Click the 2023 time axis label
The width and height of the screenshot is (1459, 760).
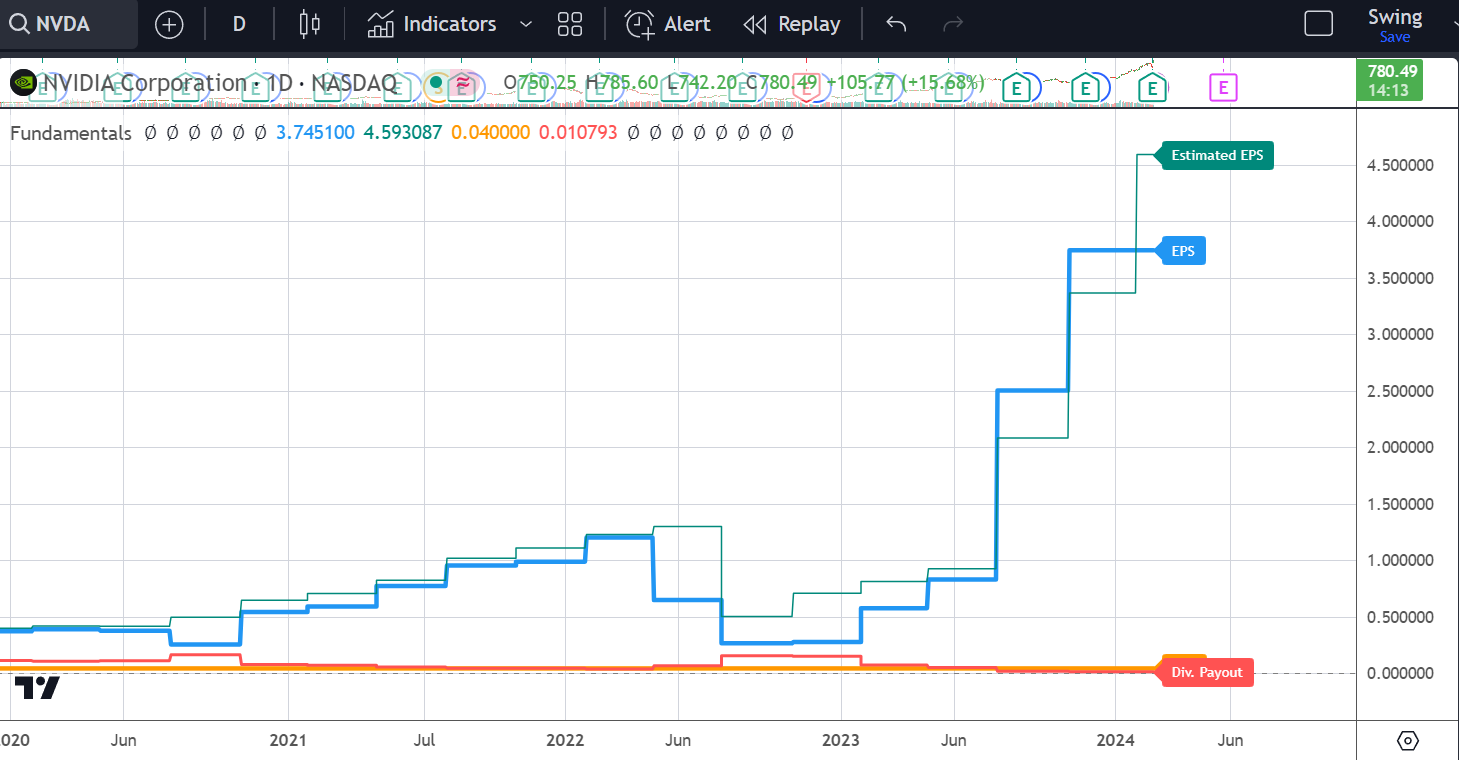tap(841, 740)
